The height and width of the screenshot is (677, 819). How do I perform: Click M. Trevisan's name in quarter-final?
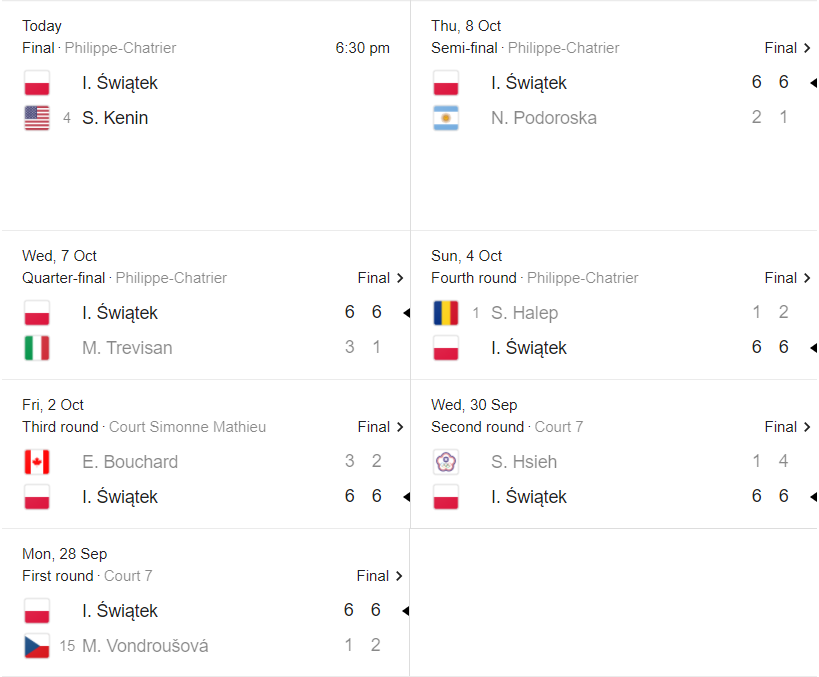[x=127, y=348]
